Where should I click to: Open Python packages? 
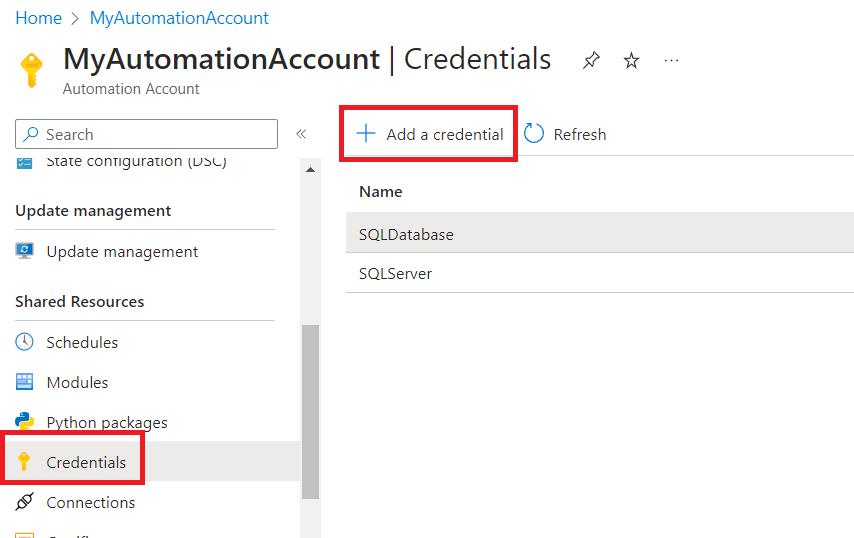tap(107, 423)
